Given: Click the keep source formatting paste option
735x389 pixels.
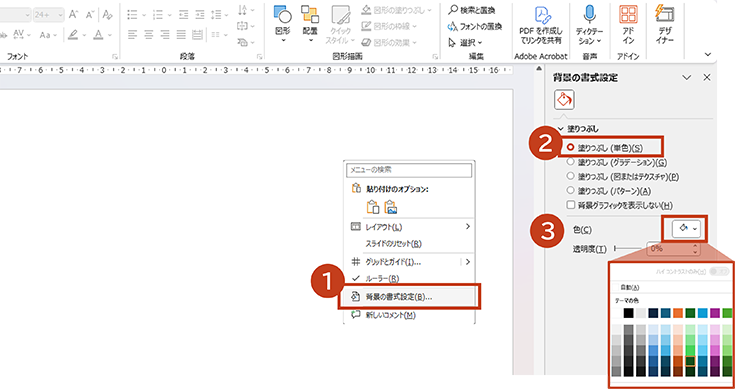Looking at the screenshot, I should [373, 207].
